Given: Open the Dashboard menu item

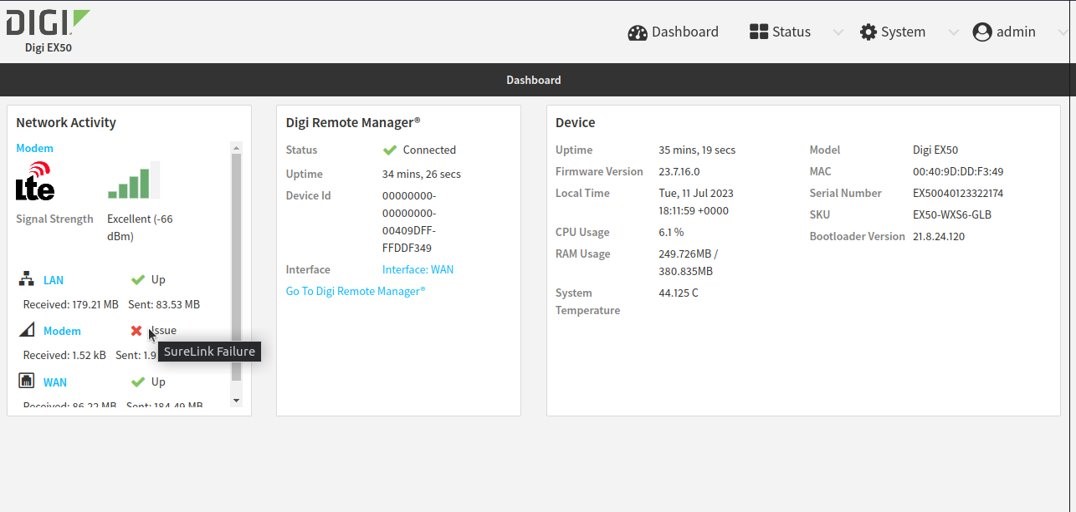Looking at the screenshot, I should coord(673,32).
